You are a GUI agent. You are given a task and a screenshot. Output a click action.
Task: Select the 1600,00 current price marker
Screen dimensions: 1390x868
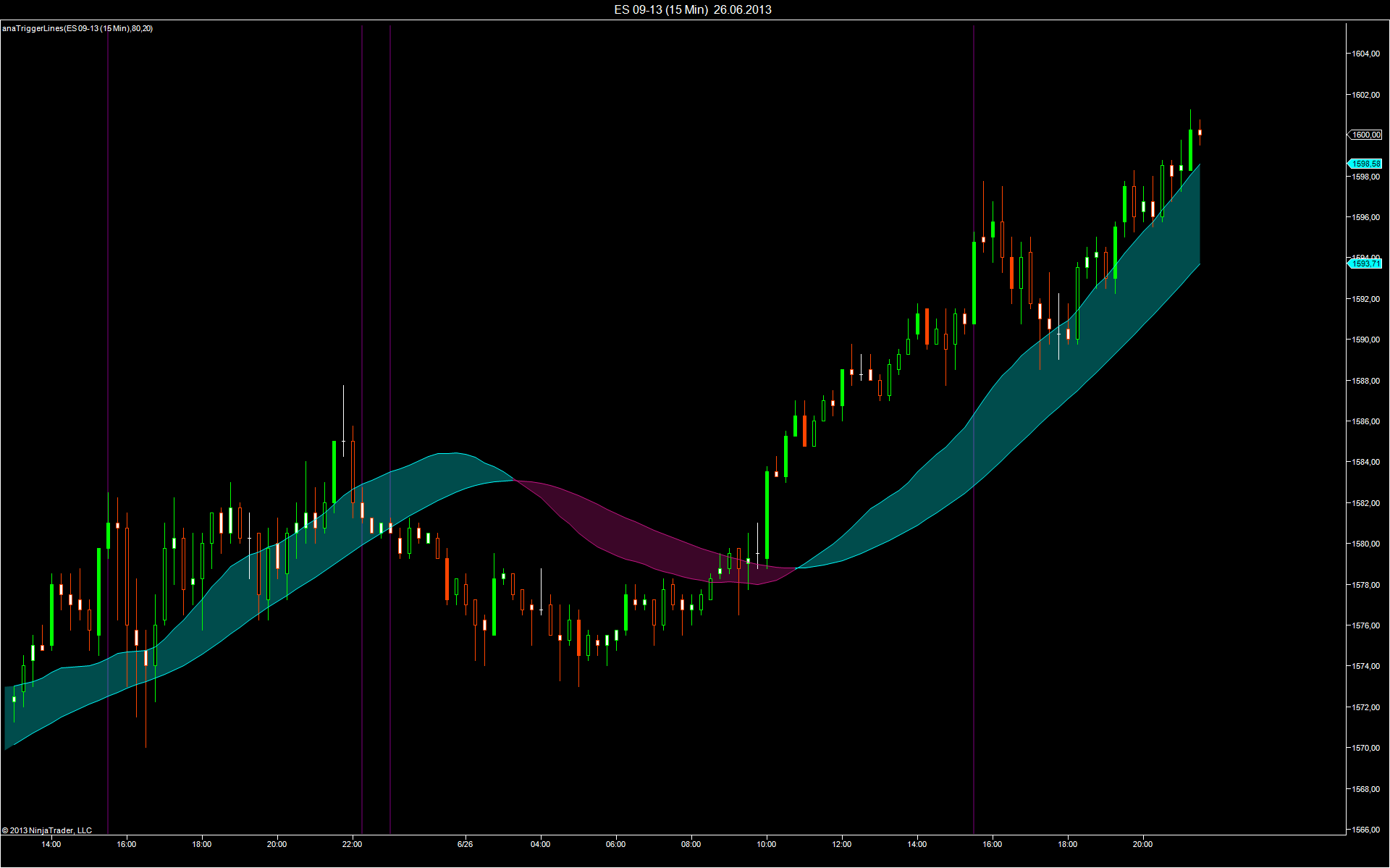[x=1365, y=135]
